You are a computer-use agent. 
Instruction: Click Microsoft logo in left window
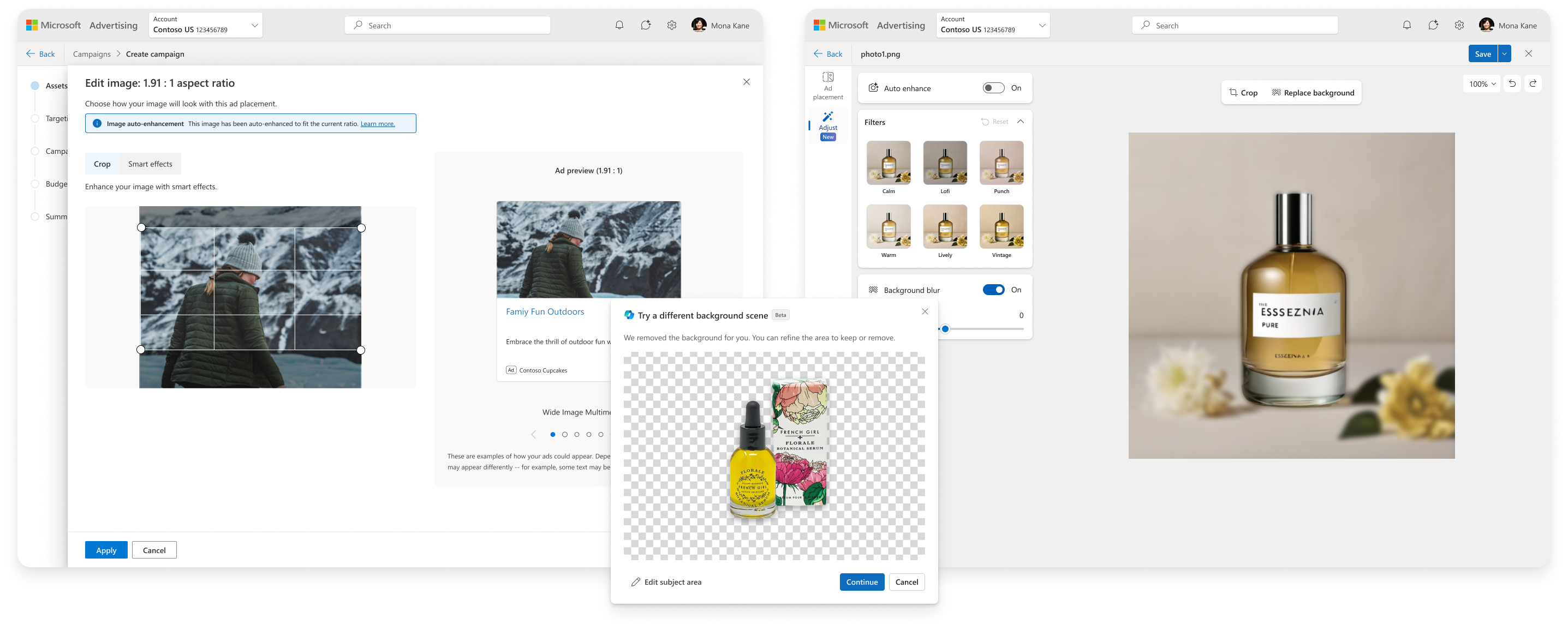[32, 26]
